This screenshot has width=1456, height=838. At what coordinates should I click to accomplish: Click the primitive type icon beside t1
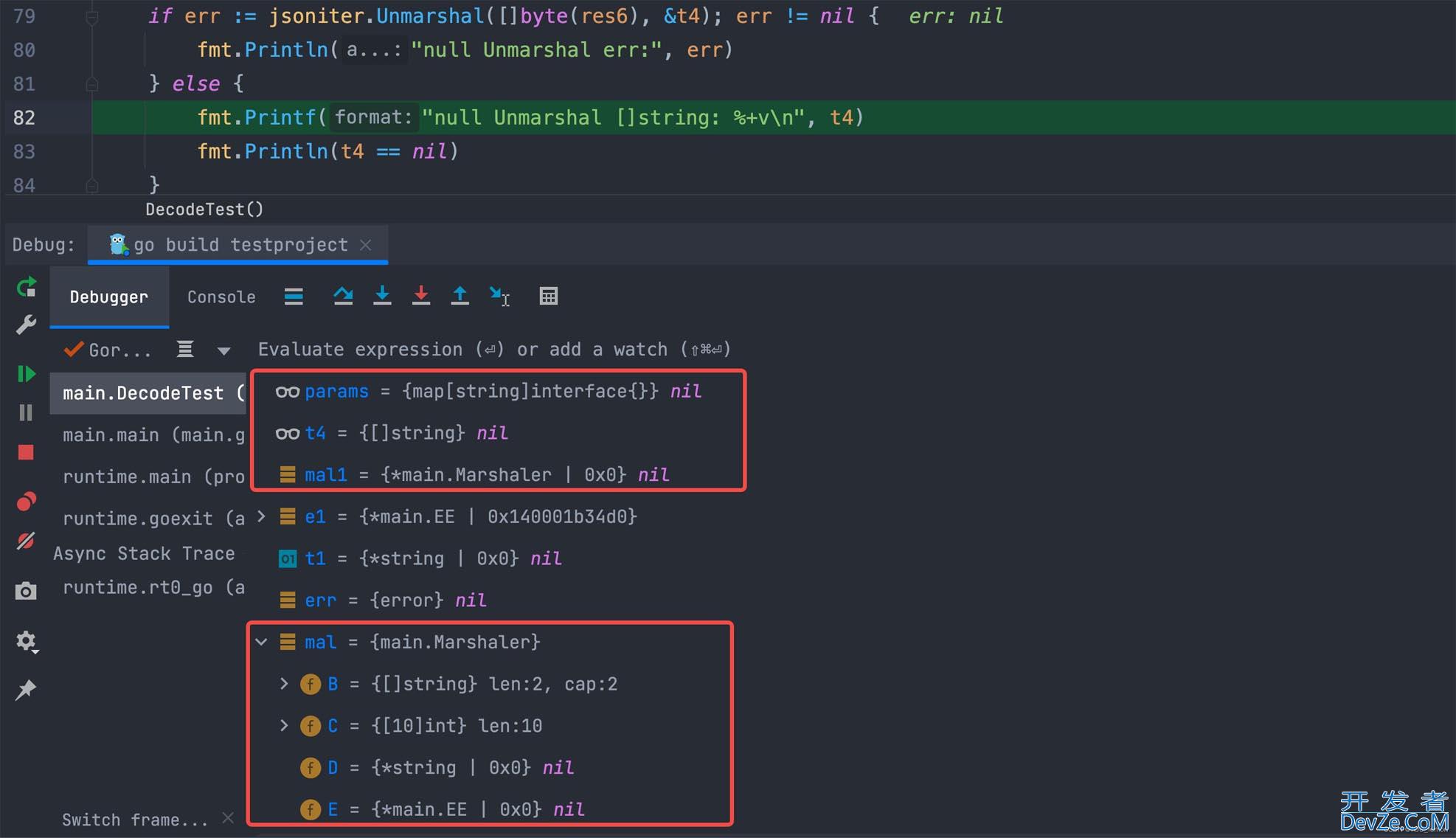click(288, 559)
